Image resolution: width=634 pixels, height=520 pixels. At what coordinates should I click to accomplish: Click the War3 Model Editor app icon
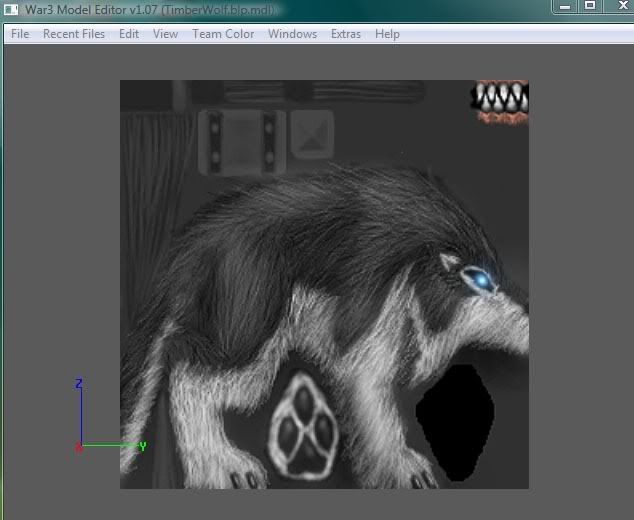click(x=11, y=9)
